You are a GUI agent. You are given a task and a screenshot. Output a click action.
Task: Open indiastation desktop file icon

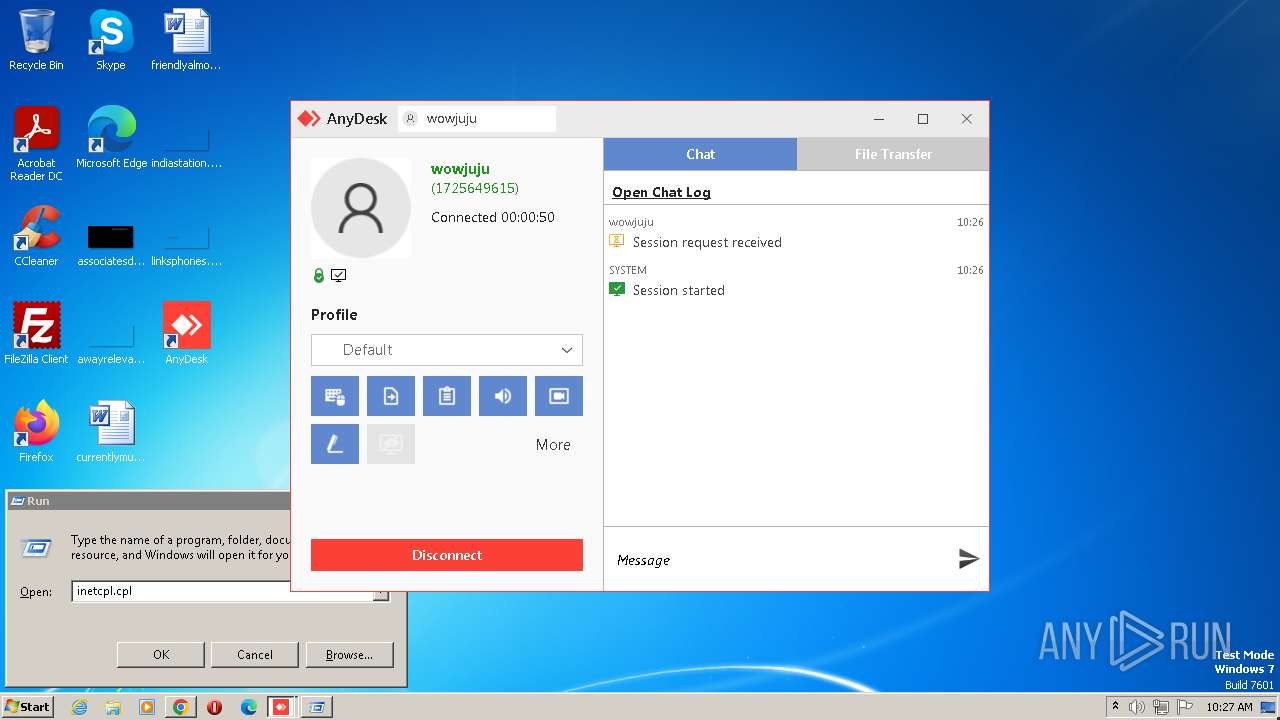(x=186, y=138)
